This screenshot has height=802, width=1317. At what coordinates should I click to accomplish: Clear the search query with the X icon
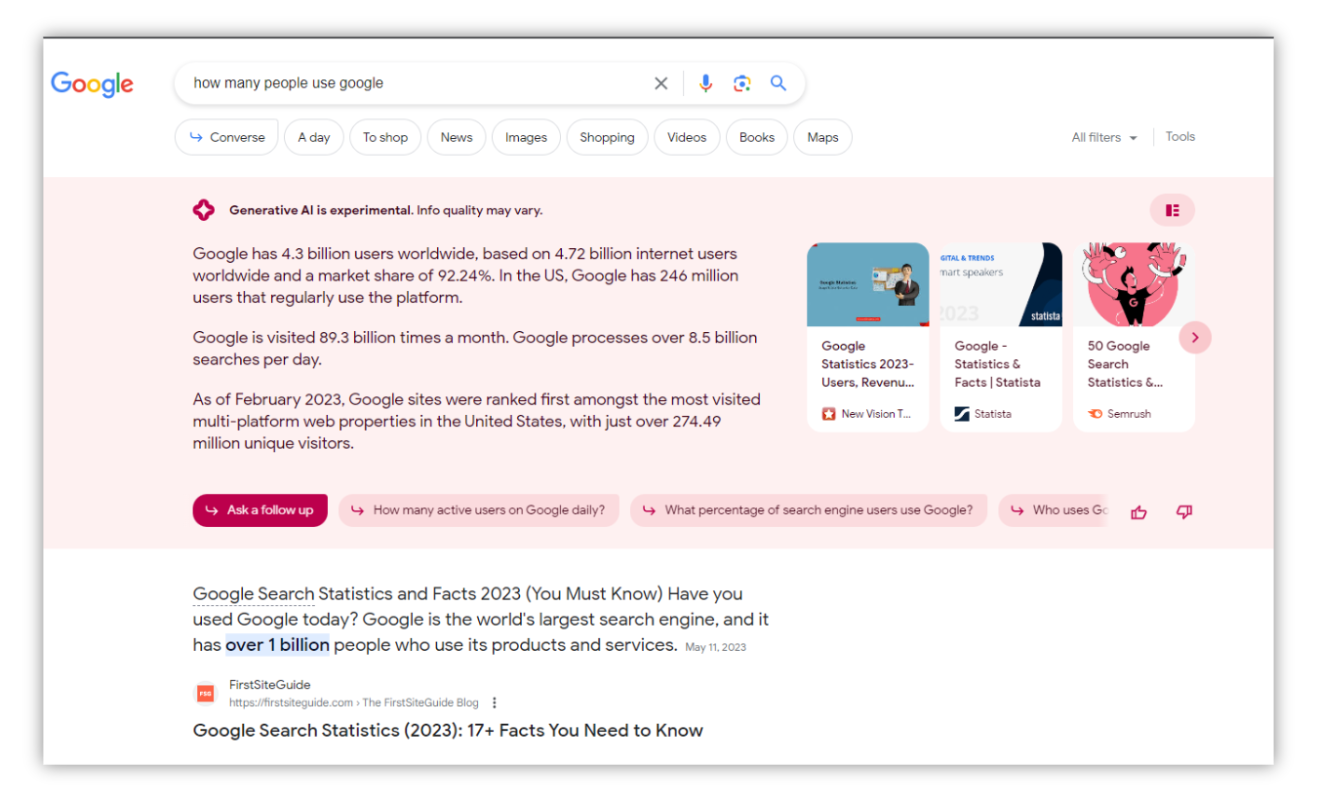660,83
